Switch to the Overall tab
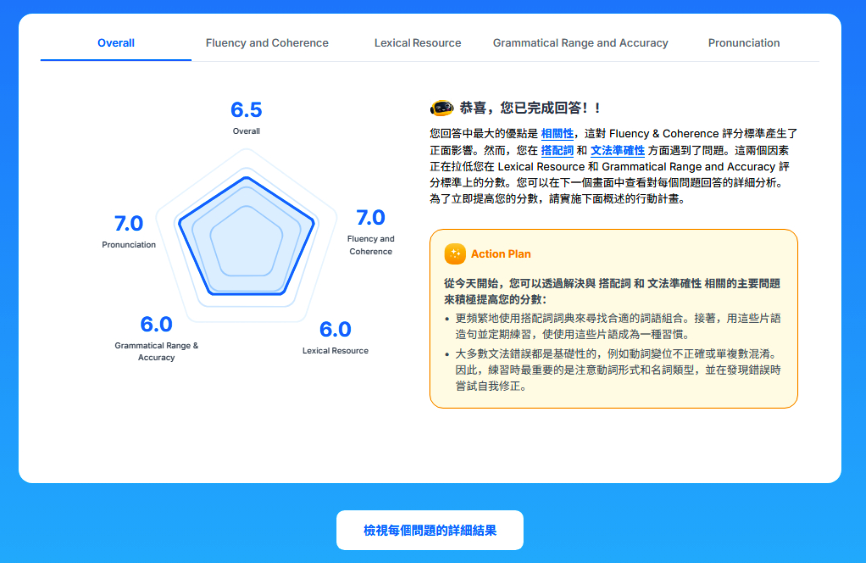The image size is (866, 563). 116,43
